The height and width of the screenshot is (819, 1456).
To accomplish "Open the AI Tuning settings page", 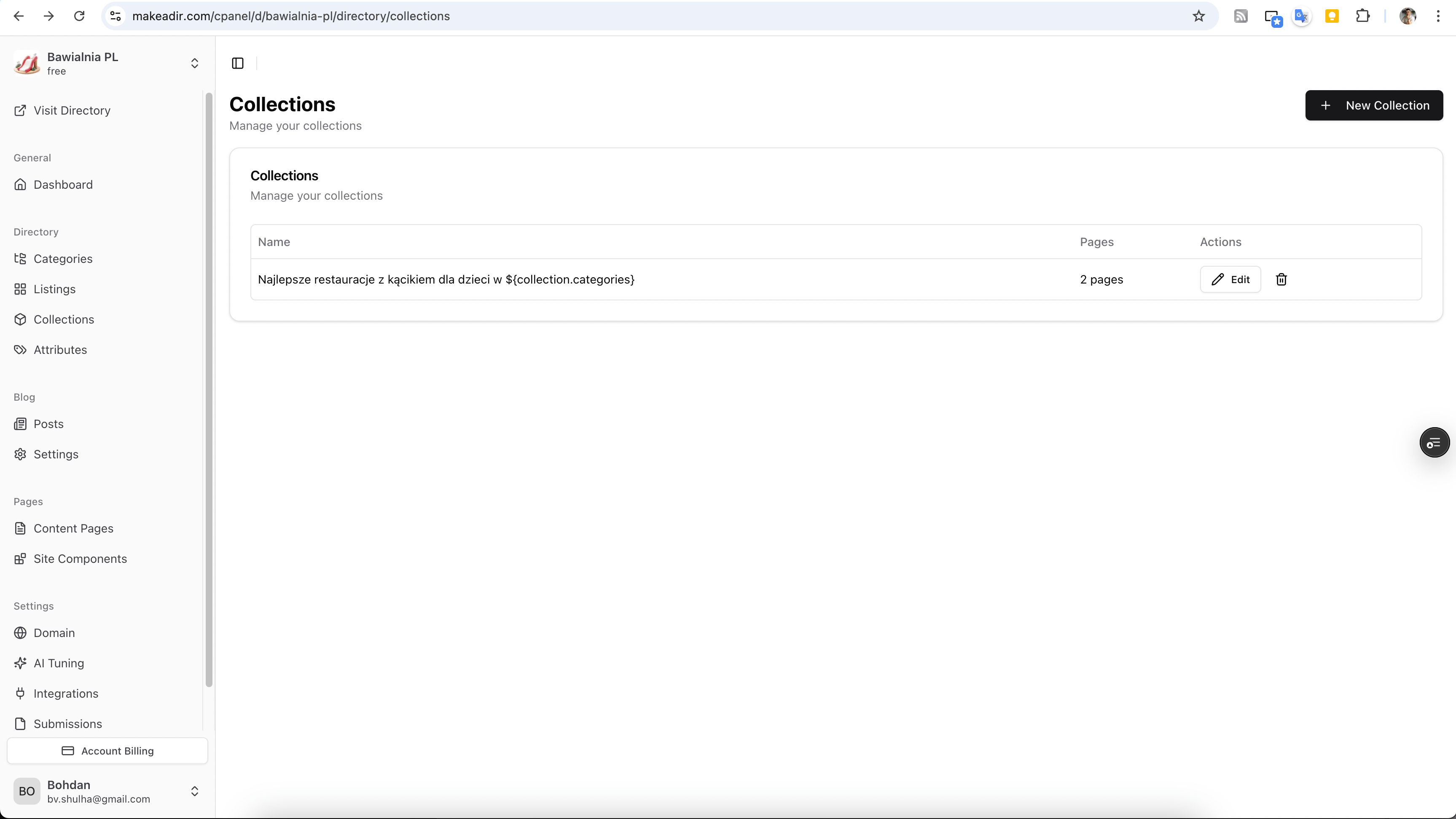I will point(59,663).
